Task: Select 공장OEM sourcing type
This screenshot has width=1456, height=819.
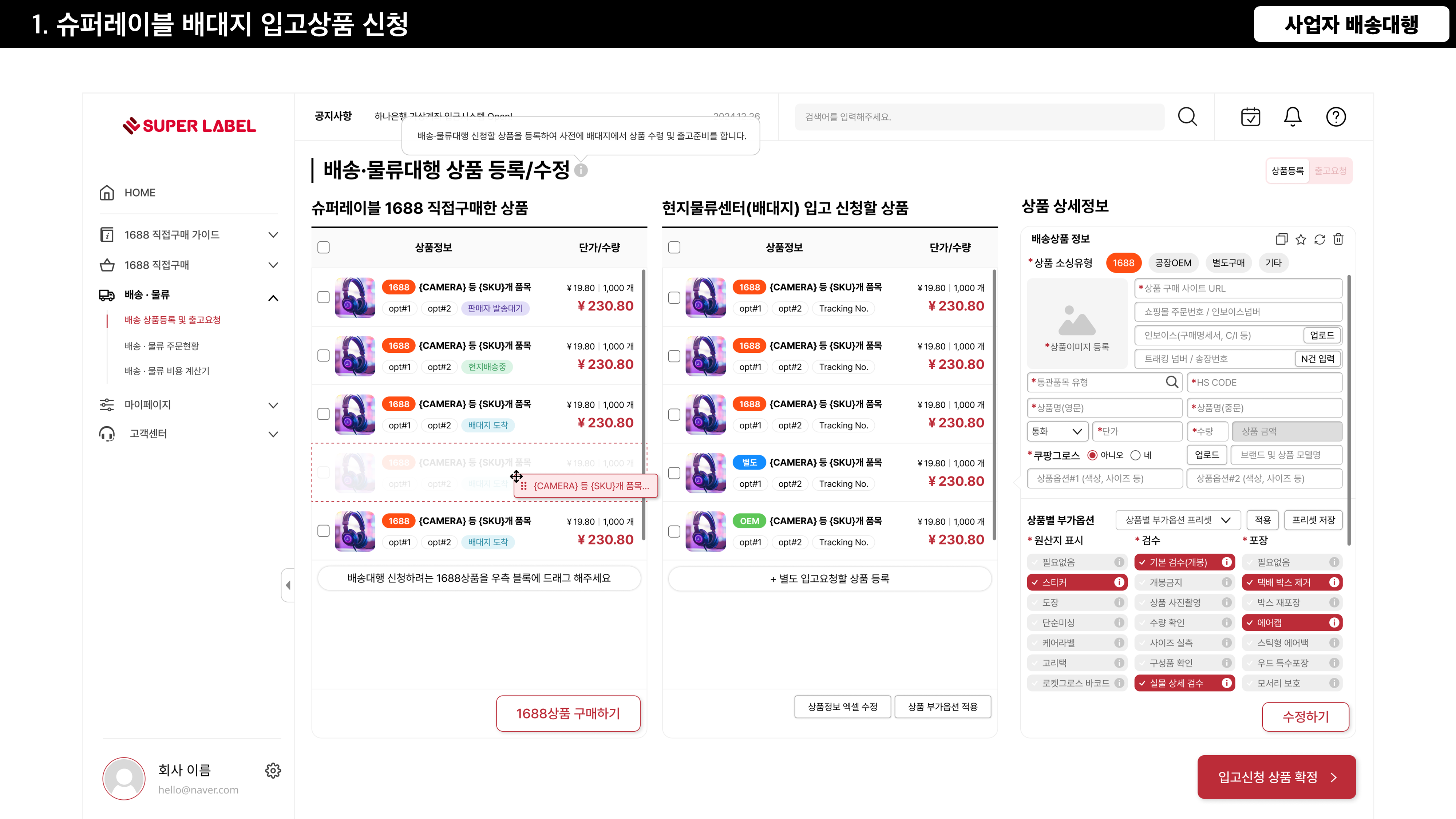Action: click(x=1173, y=263)
